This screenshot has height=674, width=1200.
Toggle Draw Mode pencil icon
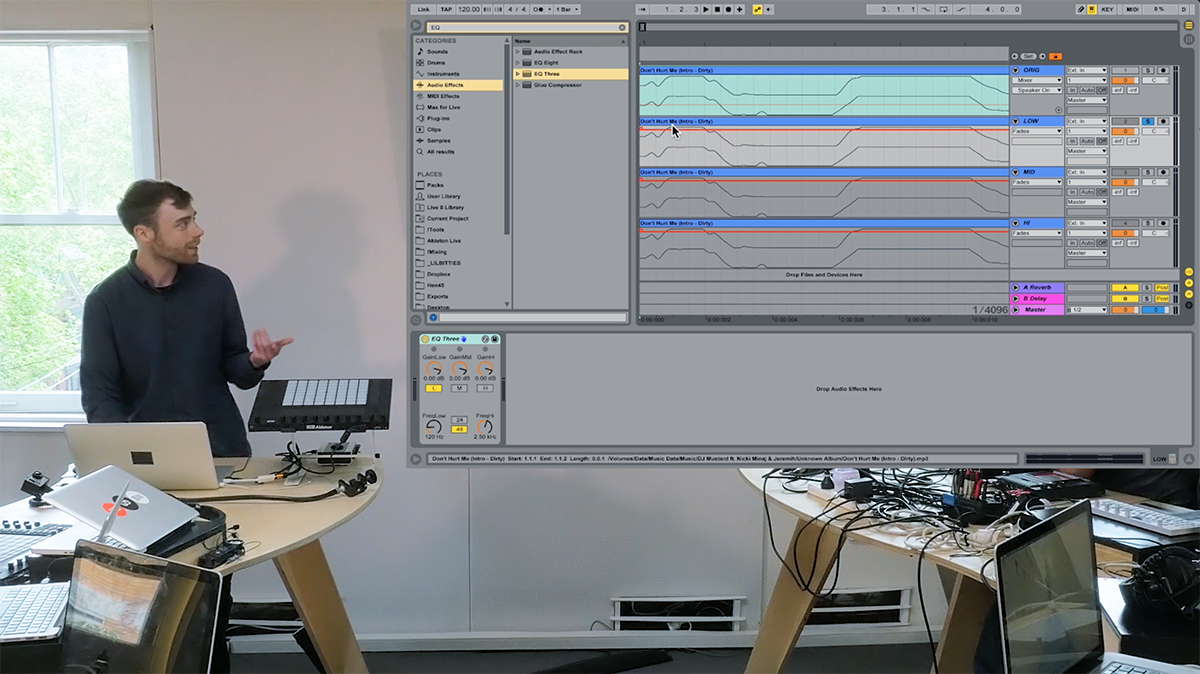pyautogui.click(x=1081, y=9)
